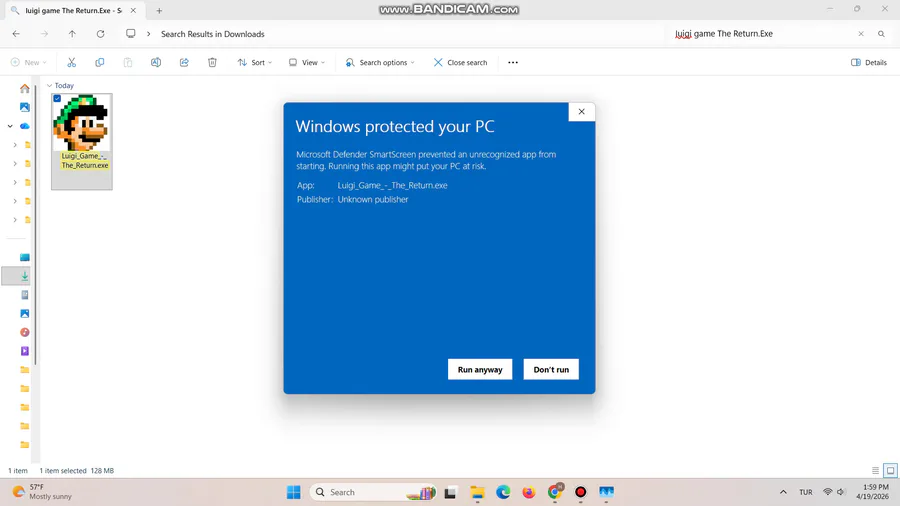Open the New dropdown
The image size is (900, 506).
(x=28, y=63)
